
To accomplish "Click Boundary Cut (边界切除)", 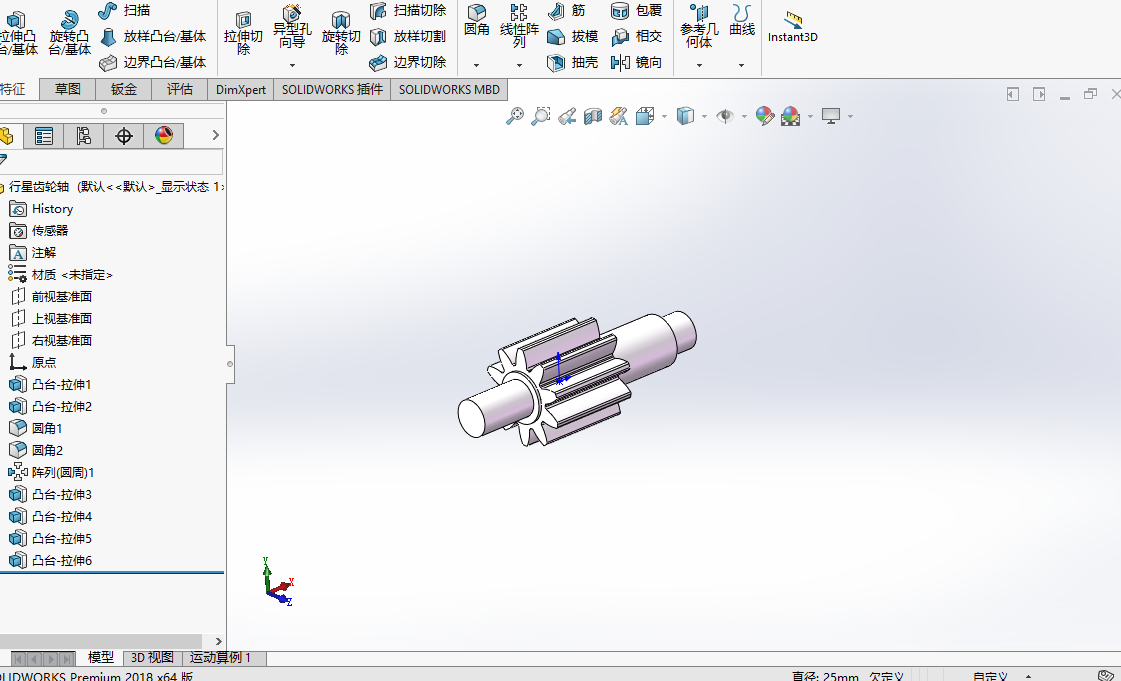I will [x=408, y=63].
